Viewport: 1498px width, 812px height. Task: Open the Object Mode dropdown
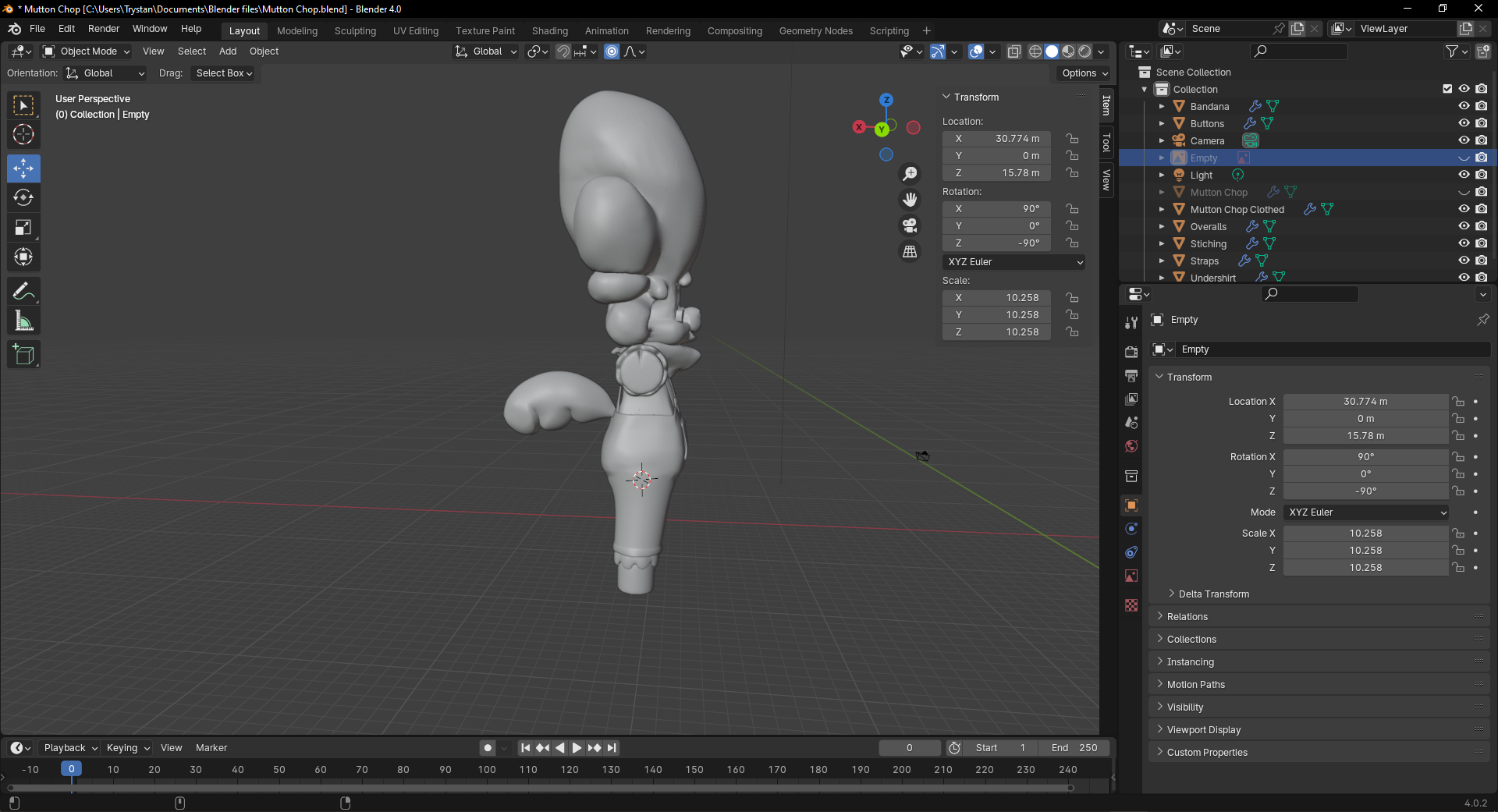[87, 51]
